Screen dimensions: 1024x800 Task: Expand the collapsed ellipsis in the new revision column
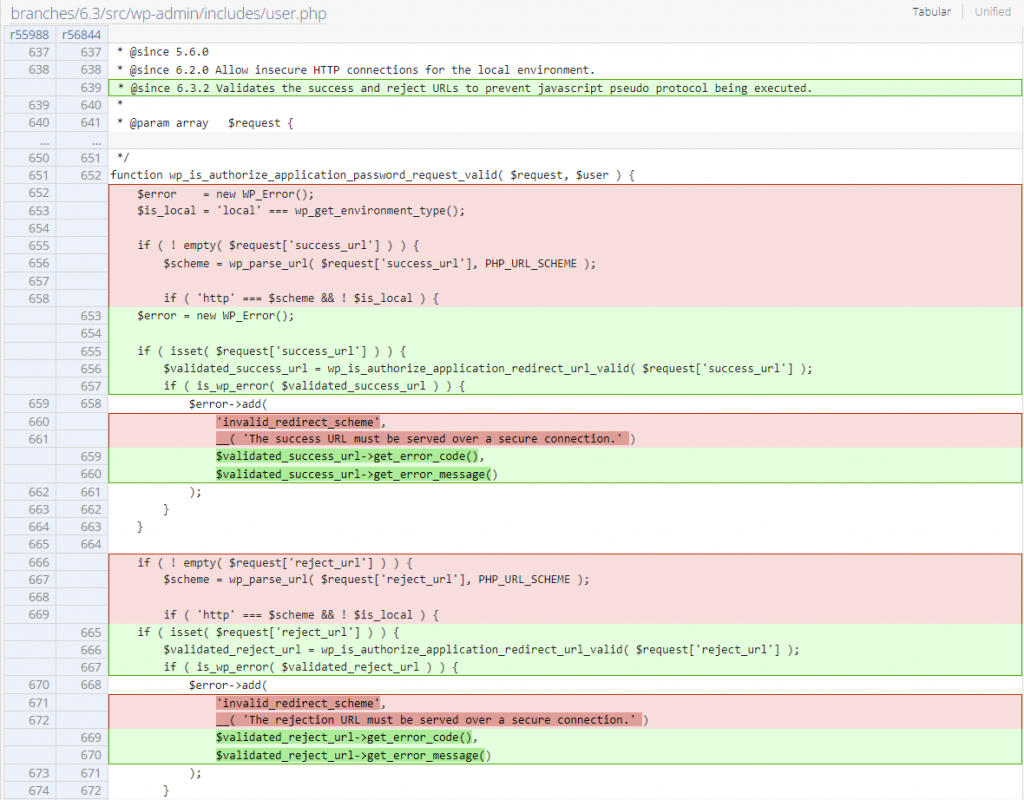tap(80, 141)
